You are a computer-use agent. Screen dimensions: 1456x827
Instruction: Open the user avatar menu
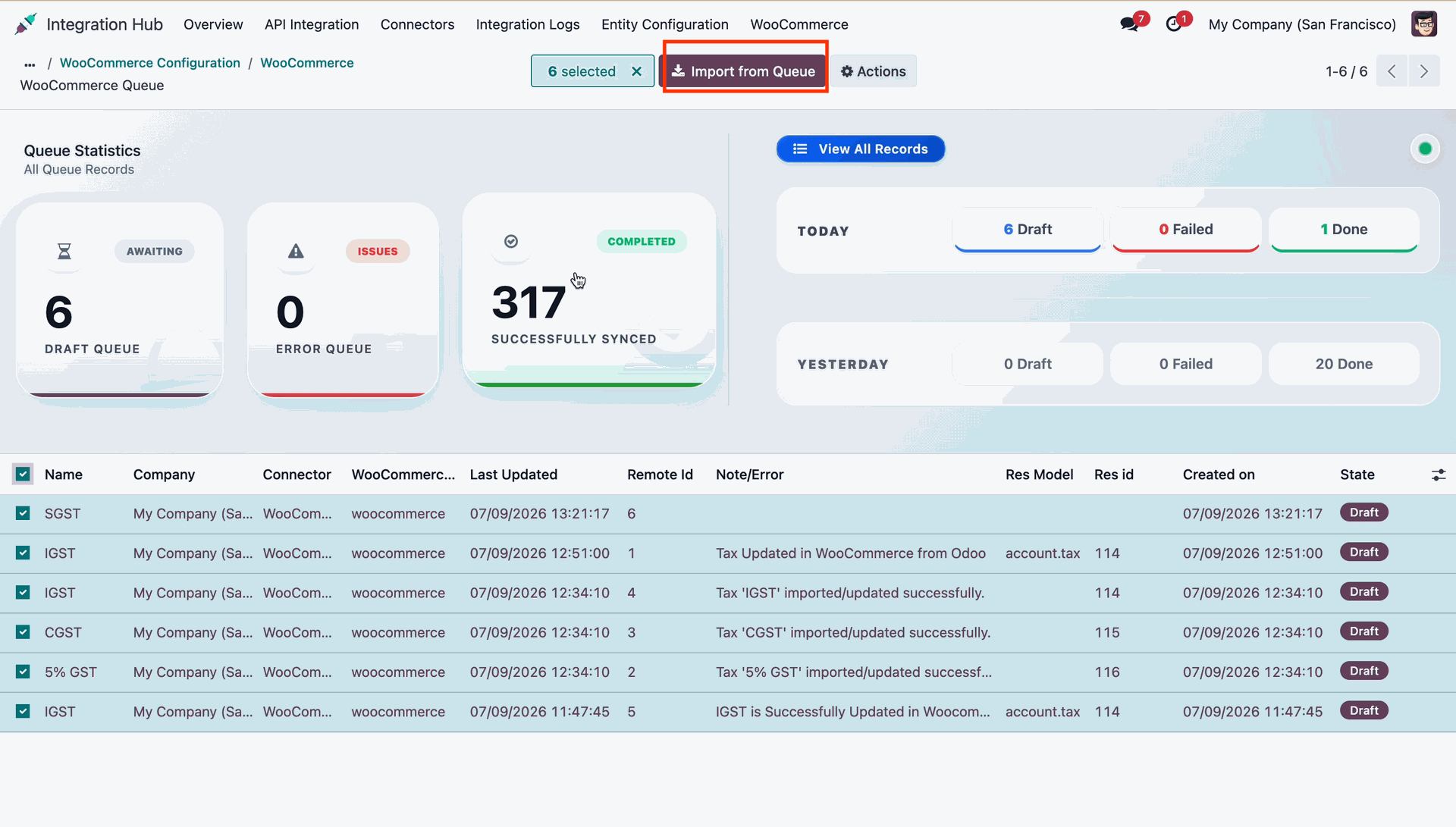tap(1424, 24)
